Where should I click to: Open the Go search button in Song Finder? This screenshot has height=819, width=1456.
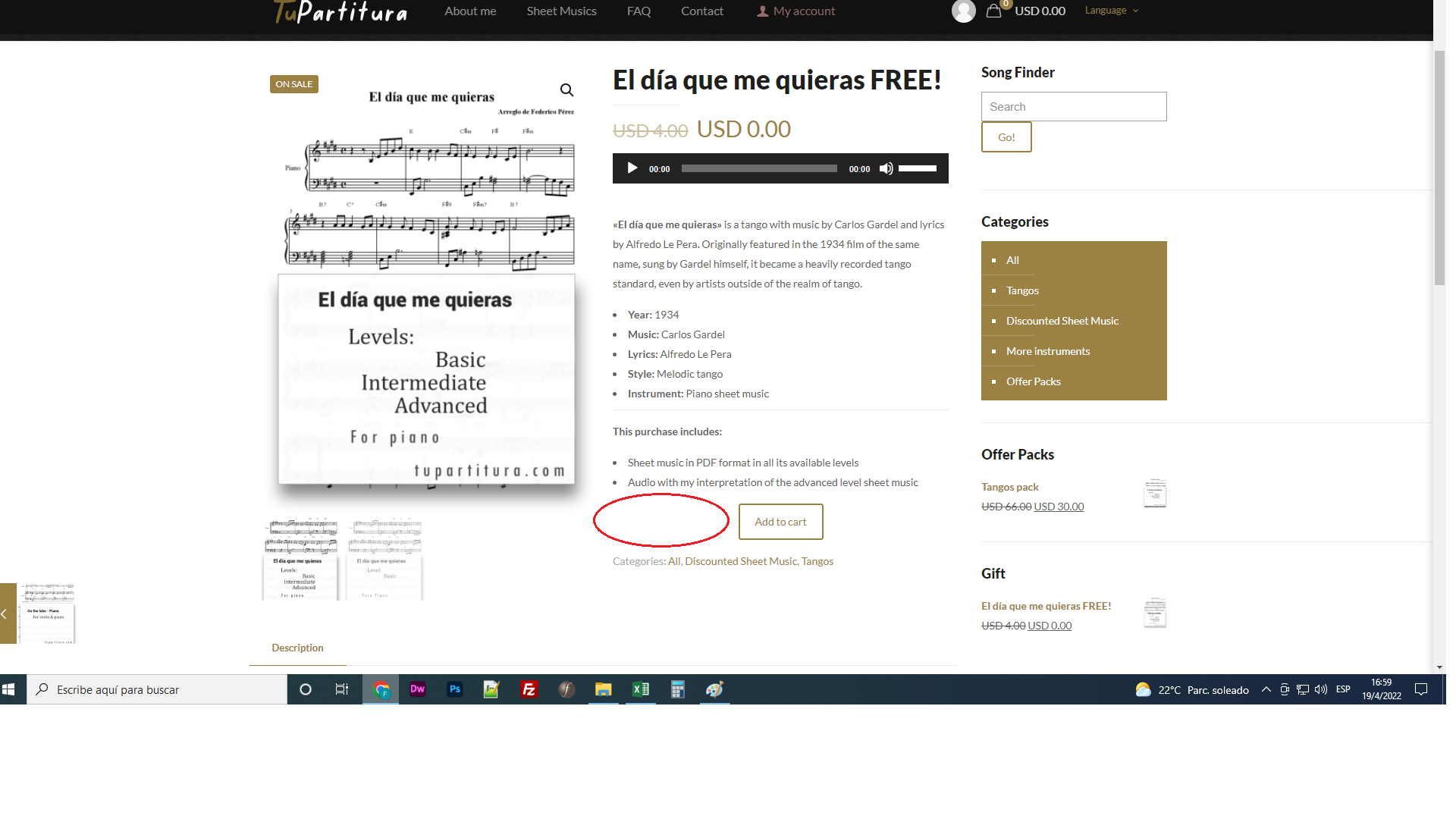point(1007,137)
